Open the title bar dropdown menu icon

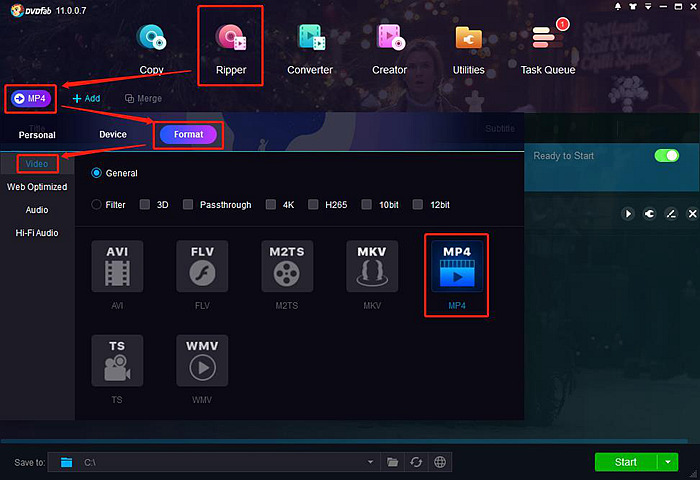click(x=648, y=6)
